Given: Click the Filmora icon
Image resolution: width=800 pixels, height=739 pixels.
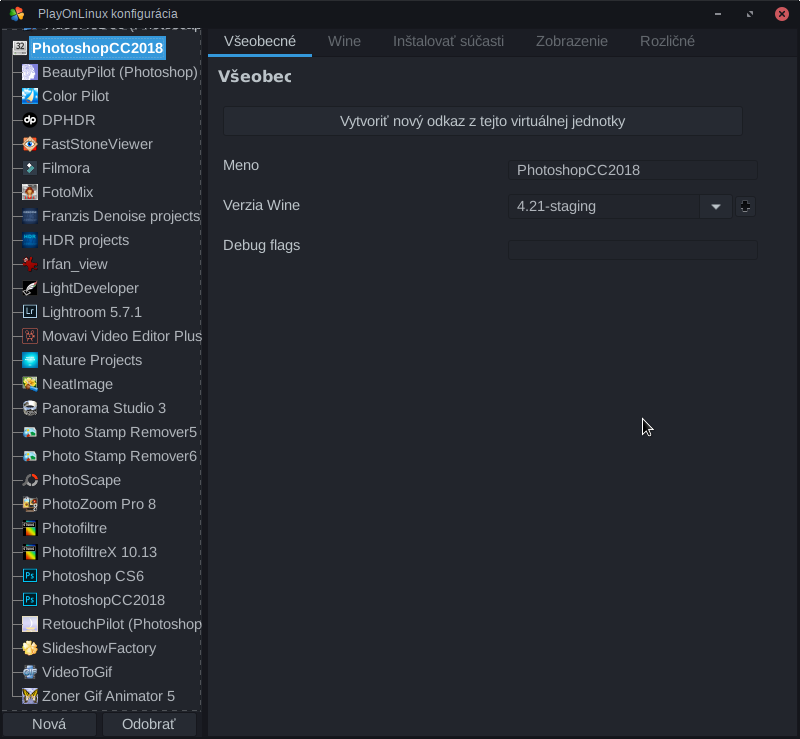Looking at the screenshot, I should 30,168.
